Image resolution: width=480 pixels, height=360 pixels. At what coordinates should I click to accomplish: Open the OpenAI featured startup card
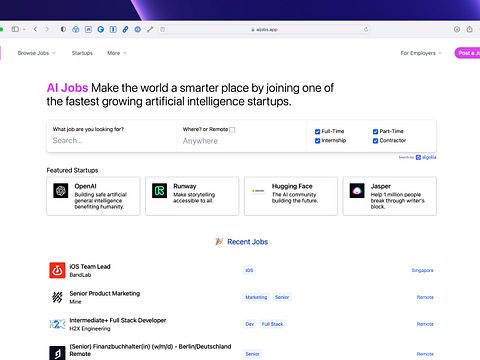click(93, 196)
